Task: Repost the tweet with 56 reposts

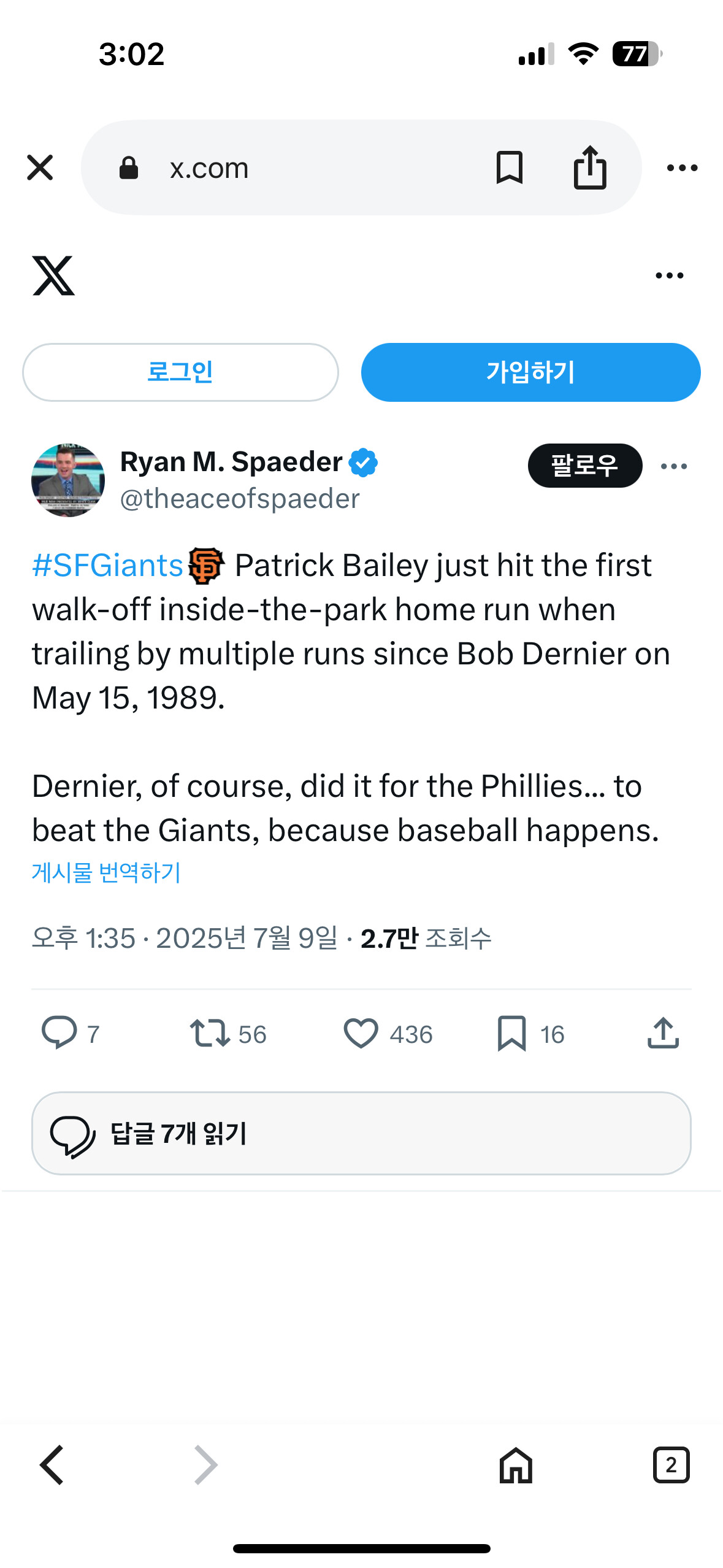Action: (x=210, y=1033)
